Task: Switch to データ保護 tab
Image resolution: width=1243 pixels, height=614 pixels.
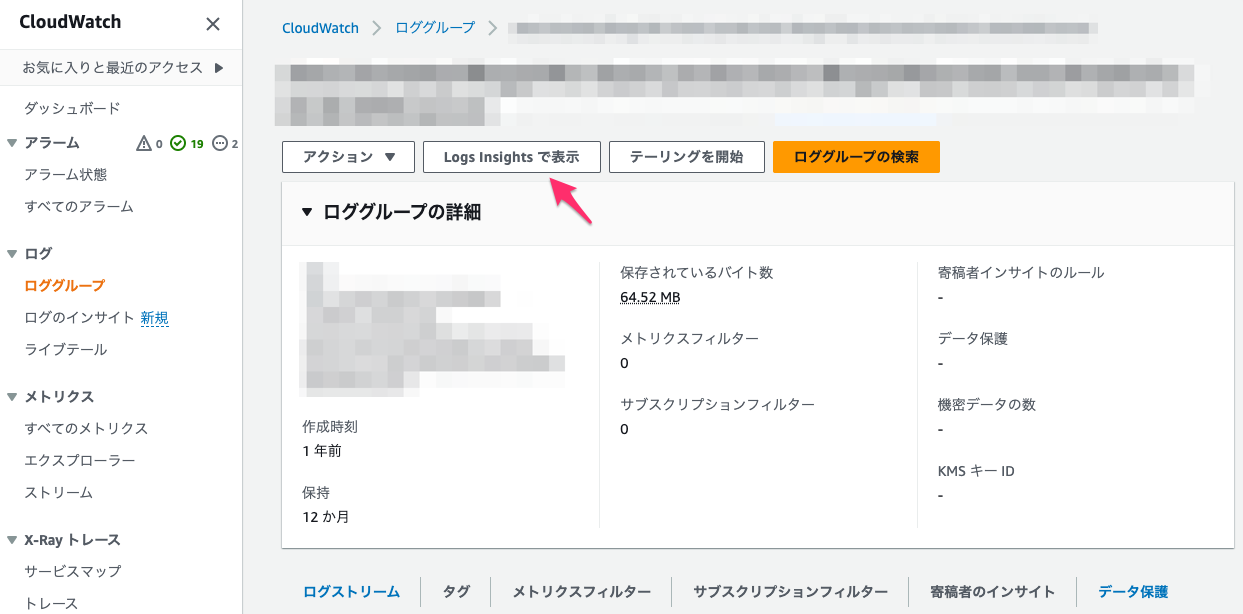Action: [1133, 592]
